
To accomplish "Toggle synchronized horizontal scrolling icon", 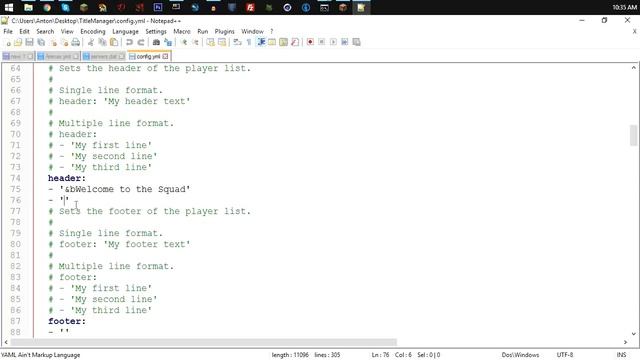I will (222, 42).
